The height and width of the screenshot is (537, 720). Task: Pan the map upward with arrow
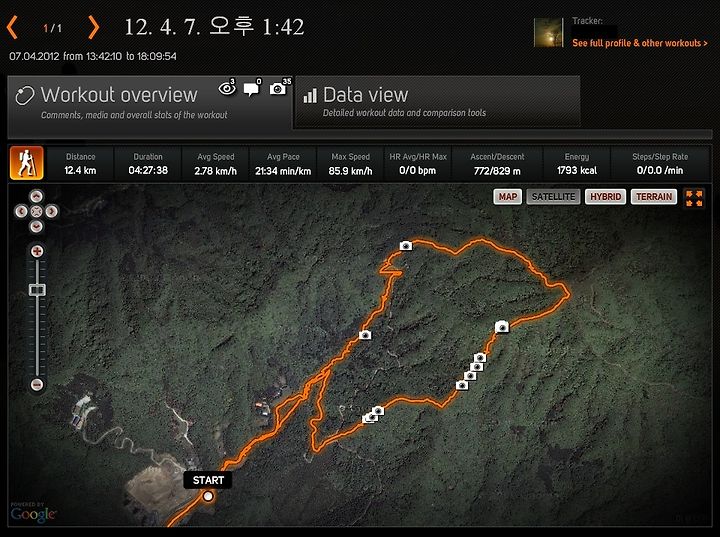36,197
